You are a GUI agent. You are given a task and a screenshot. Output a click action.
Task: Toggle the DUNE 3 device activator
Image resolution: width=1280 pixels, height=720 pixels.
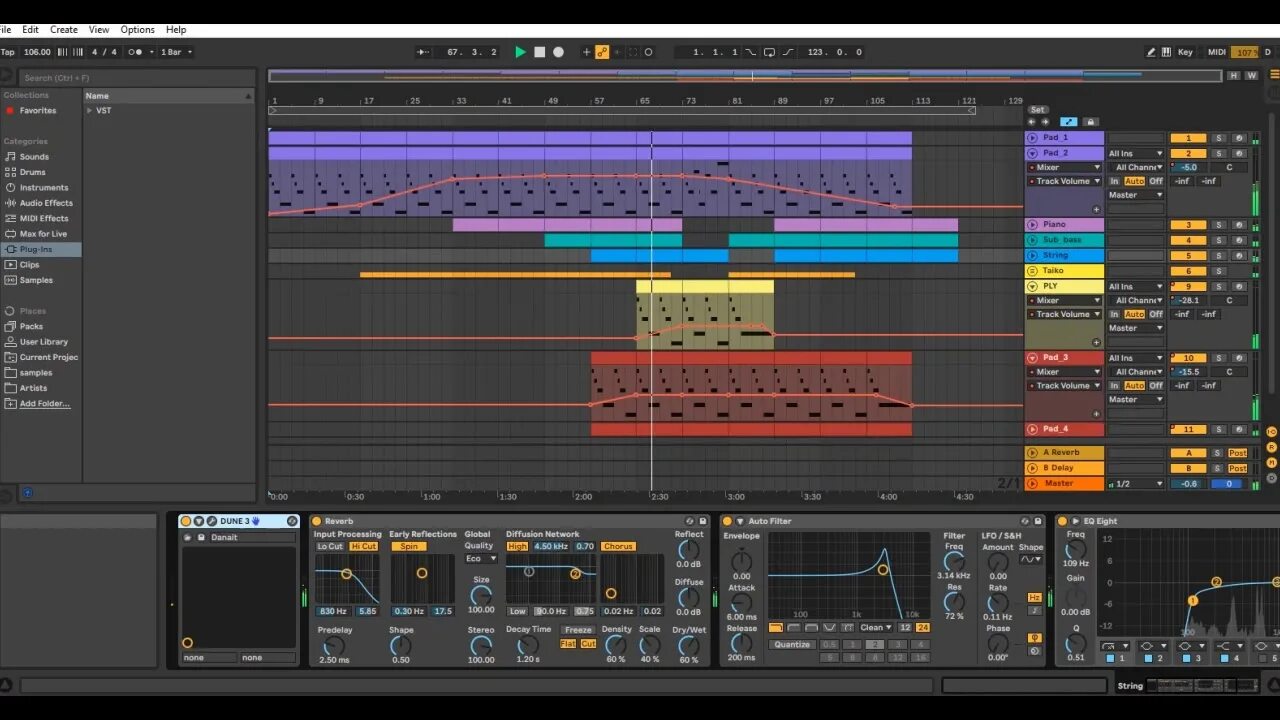186,521
